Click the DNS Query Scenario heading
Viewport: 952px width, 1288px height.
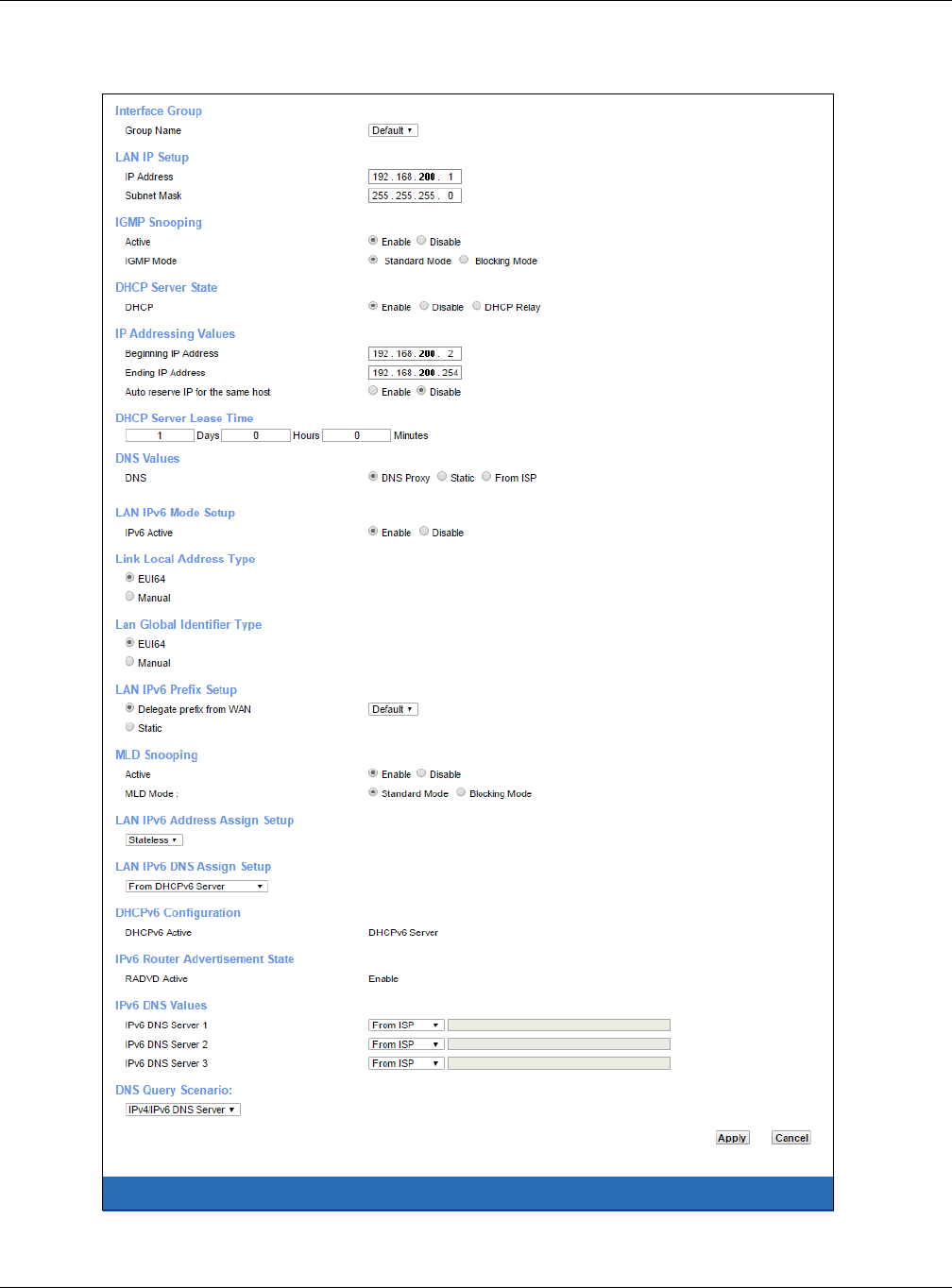[x=174, y=1090]
